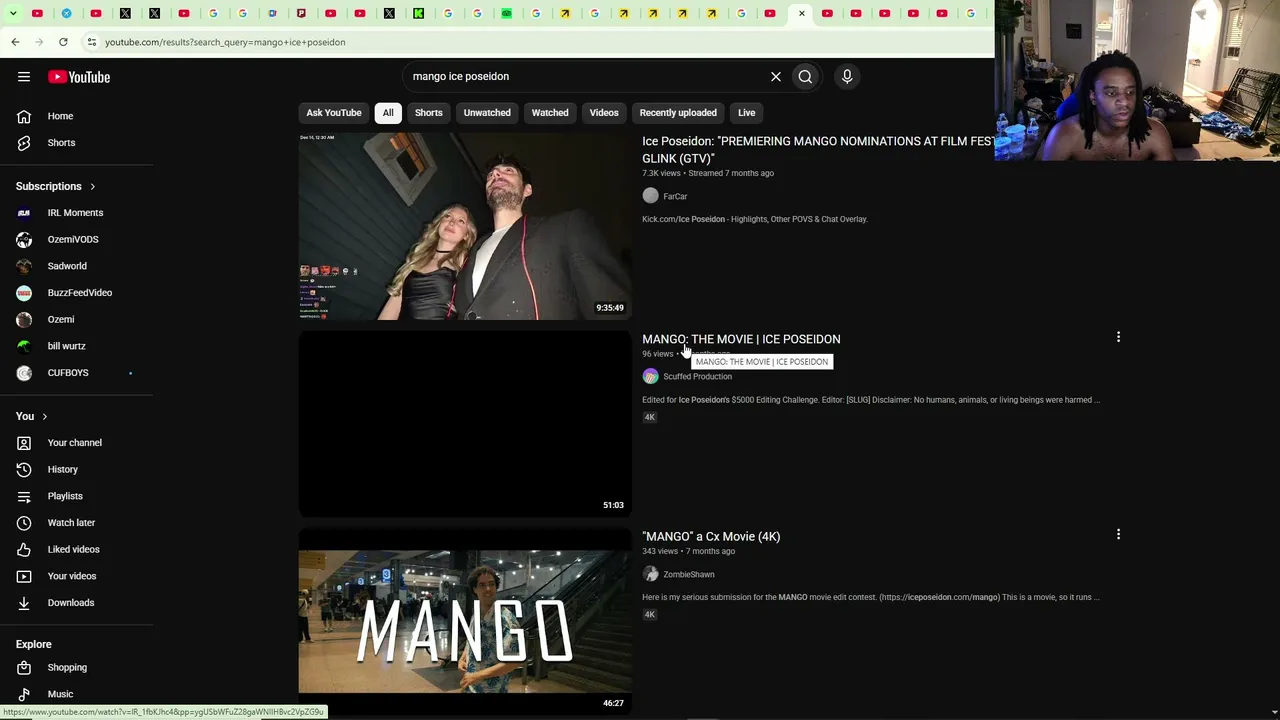Filter results by Watched
Image resolution: width=1280 pixels, height=720 pixels.
point(550,113)
